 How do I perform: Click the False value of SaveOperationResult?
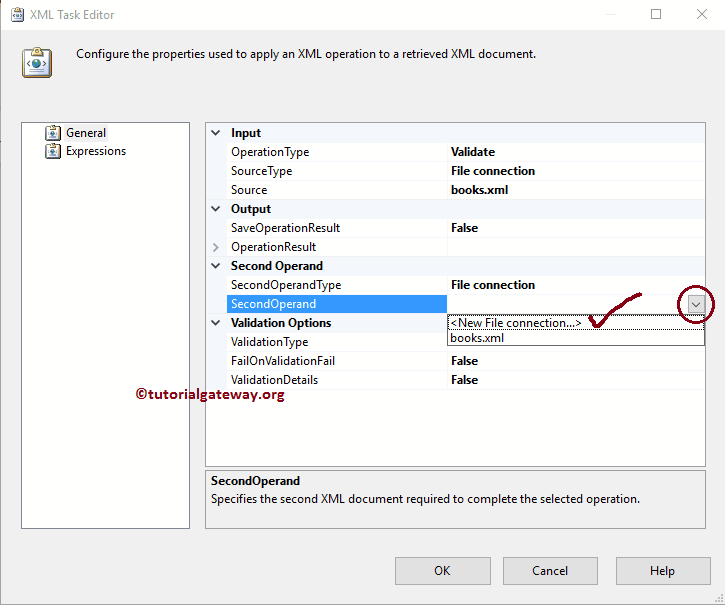pyautogui.click(x=464, y=228)
